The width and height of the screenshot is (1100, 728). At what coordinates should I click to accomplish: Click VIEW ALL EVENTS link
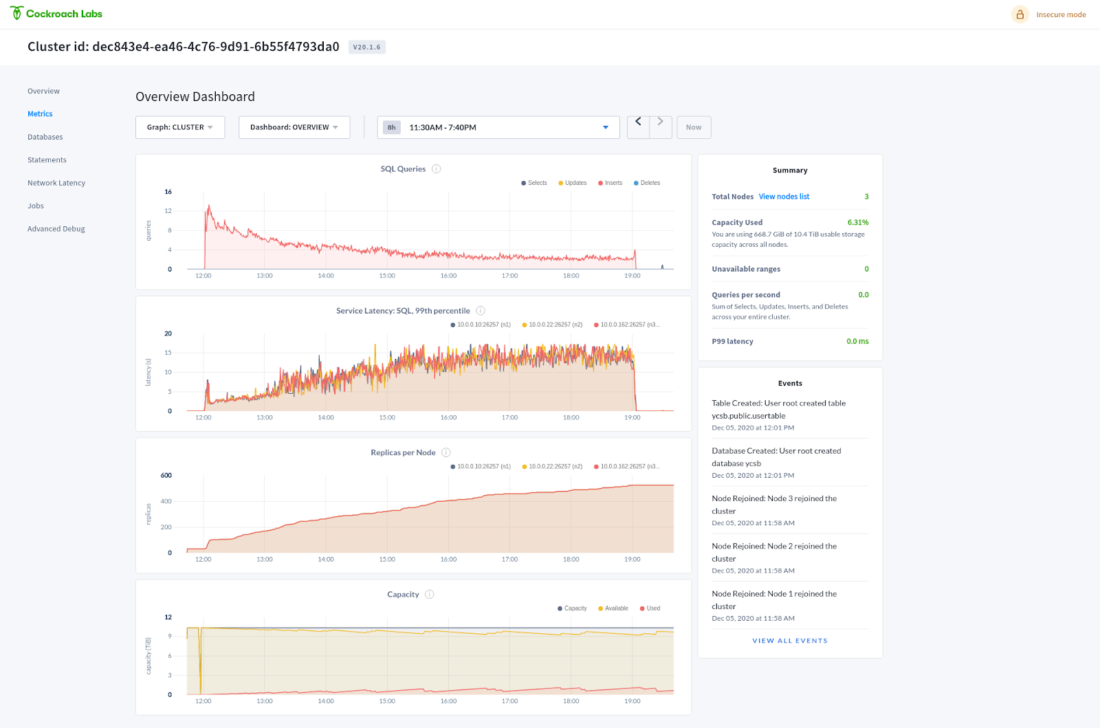tap(790, 640)
